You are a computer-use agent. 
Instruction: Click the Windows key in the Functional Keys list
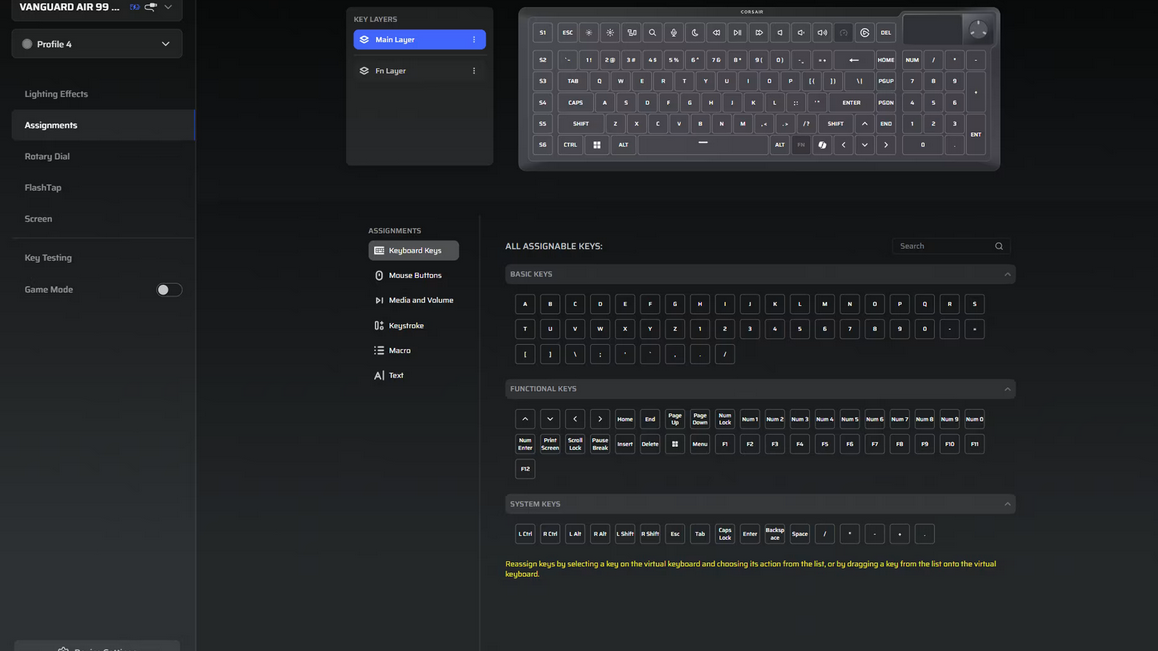click(x=675, y=444)
